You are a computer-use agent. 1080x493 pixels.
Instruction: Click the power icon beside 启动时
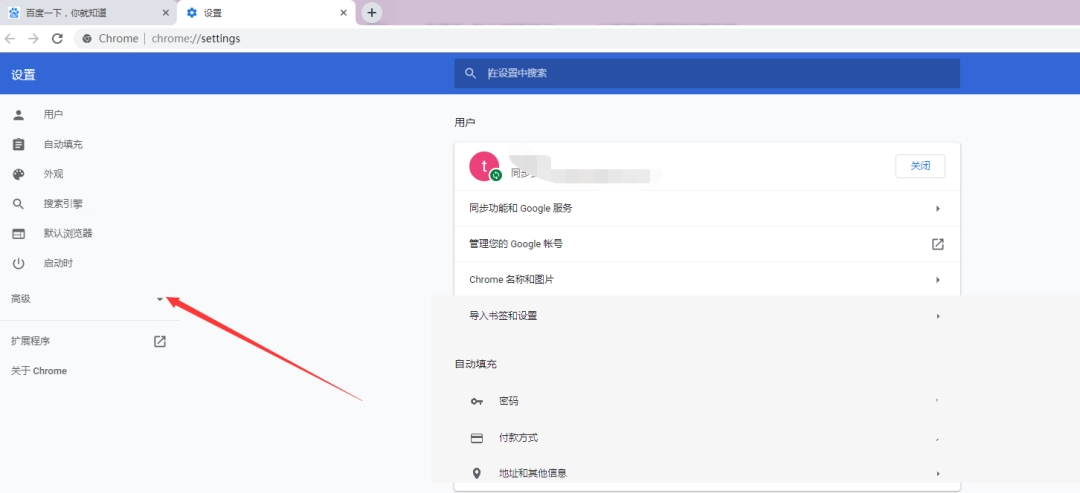[19, 263]
